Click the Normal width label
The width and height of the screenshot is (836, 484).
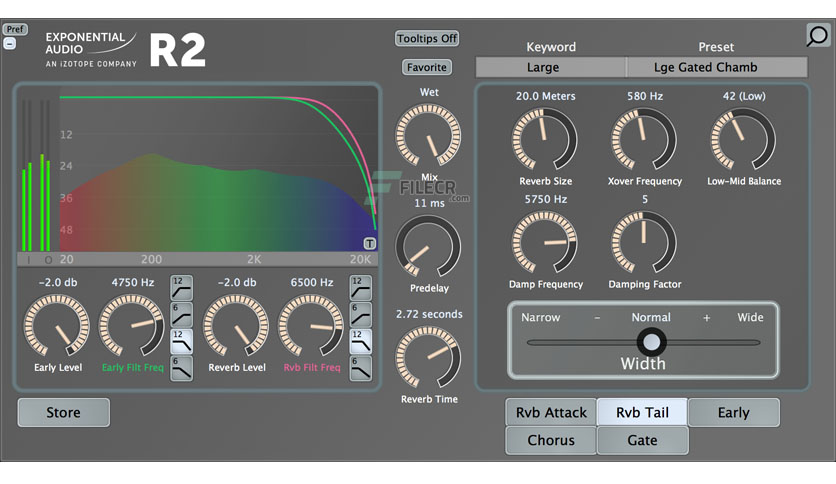point(651,317)
